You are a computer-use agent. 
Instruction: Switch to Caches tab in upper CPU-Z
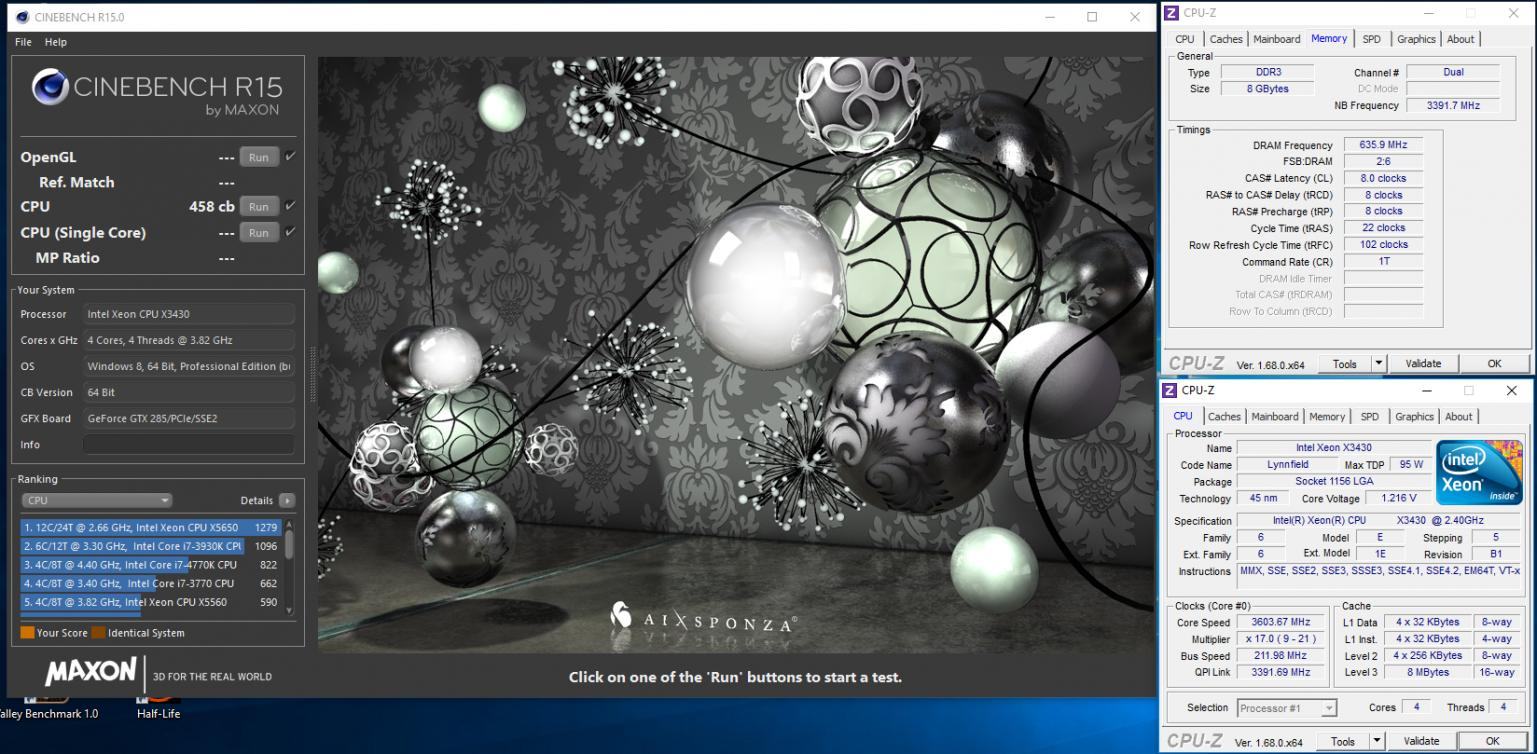1226,39
